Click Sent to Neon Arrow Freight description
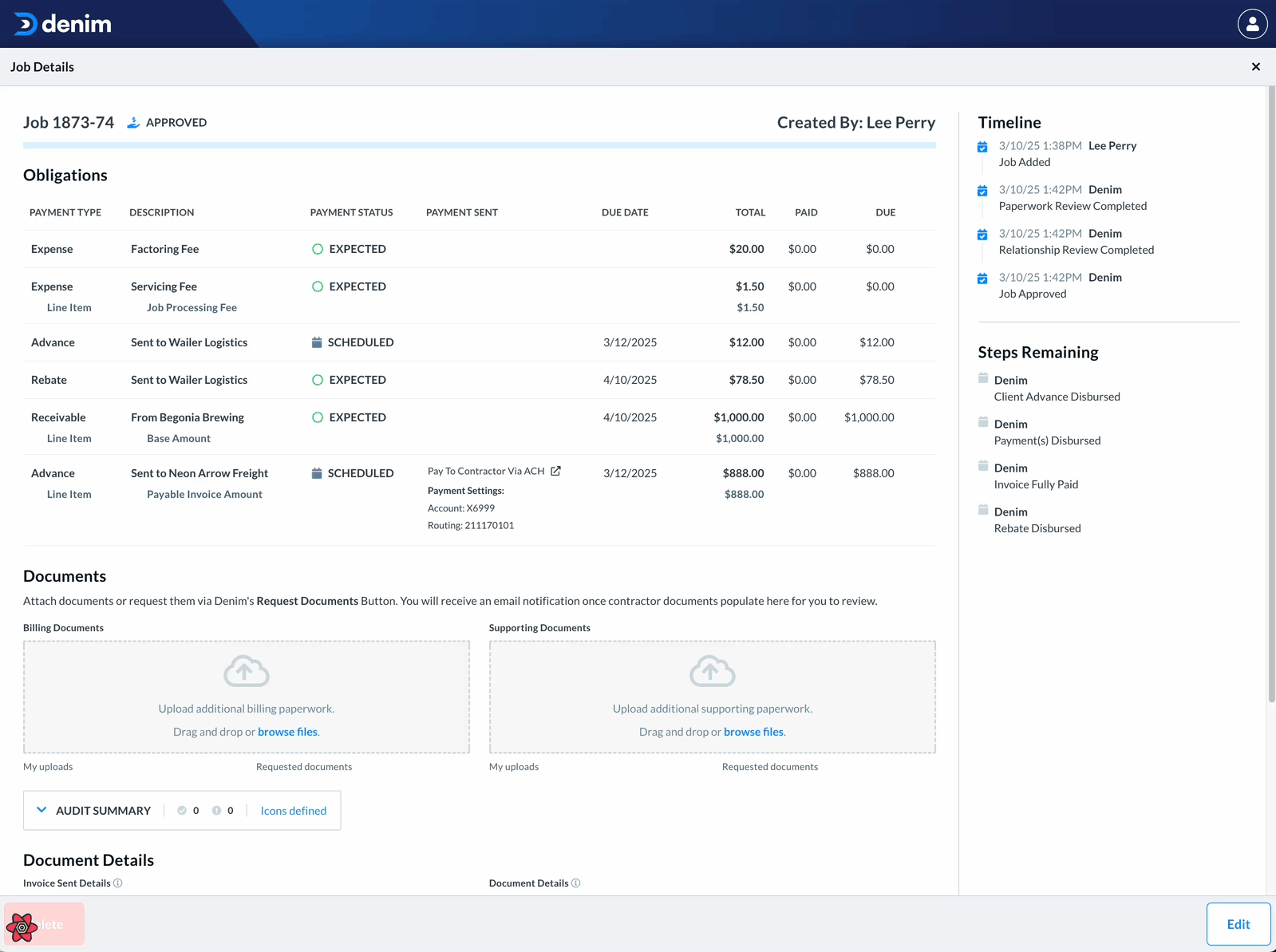This screenshot has height=952, width=1276. [x=199, y=473]
